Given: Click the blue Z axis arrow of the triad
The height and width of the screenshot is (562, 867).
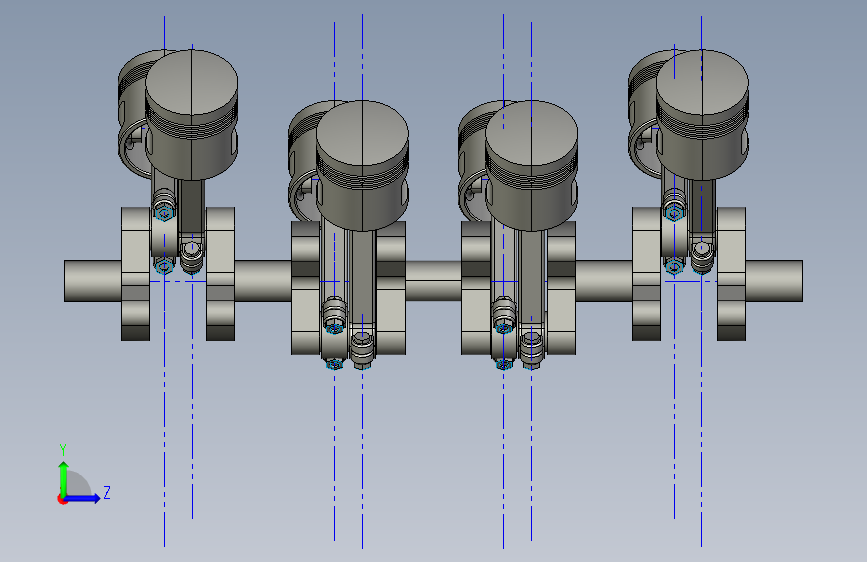Looking at the screenshot, I should coord(83,498).
